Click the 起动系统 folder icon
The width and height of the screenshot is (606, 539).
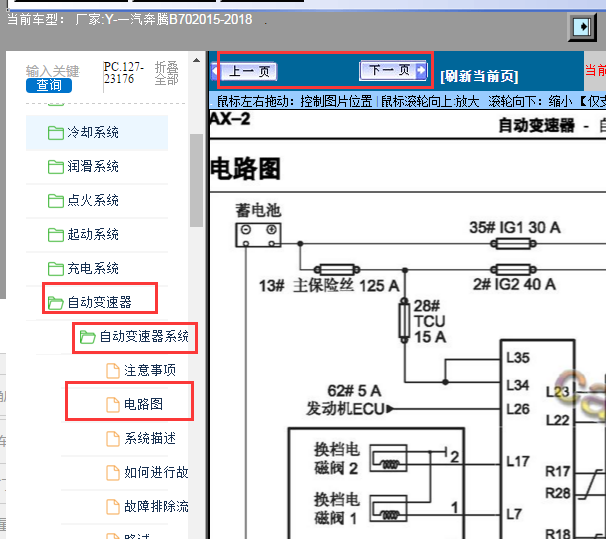pyautogui.click(x=56, y=235)
